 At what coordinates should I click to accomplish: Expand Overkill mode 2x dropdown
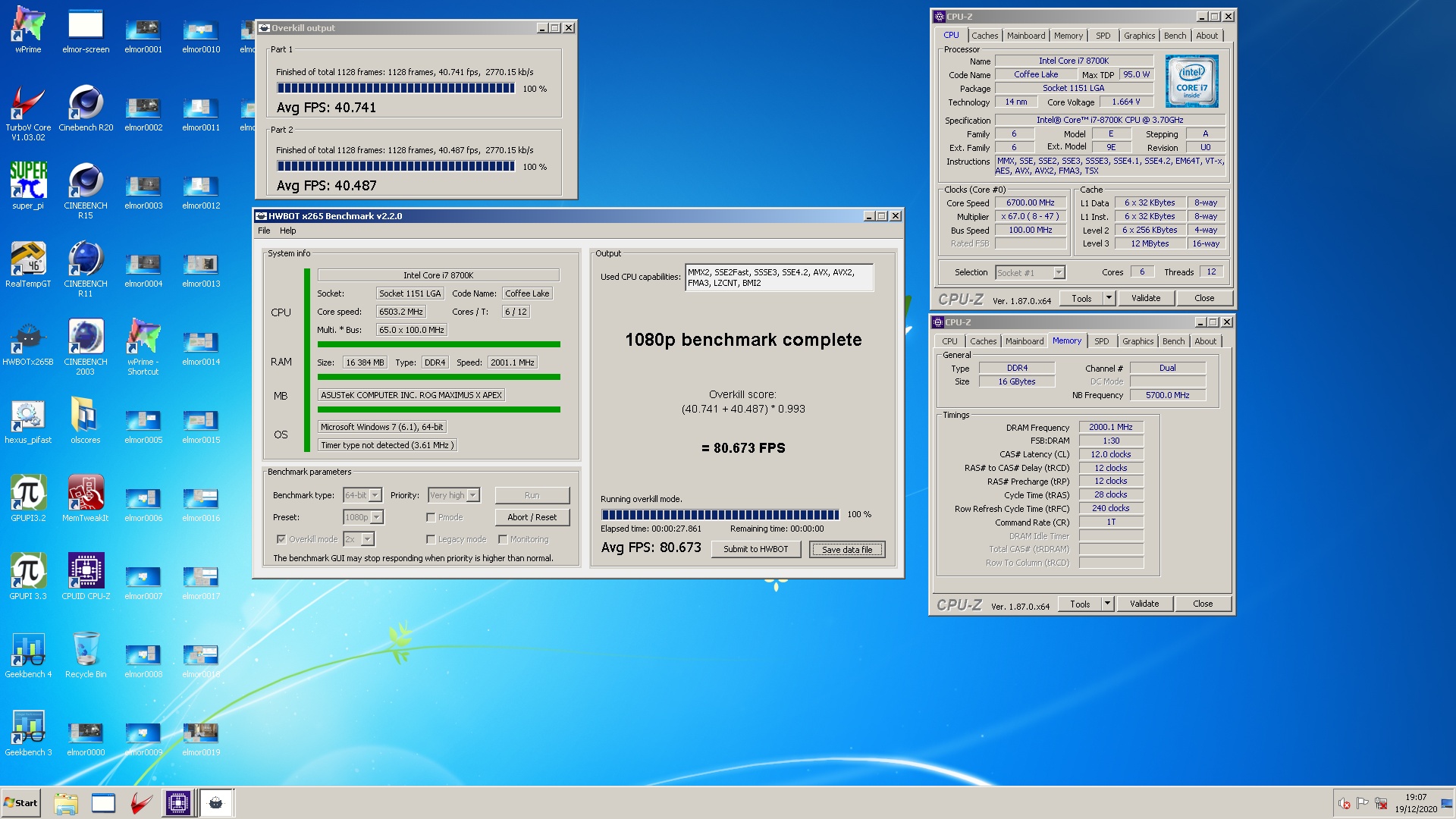click(368, 539)
